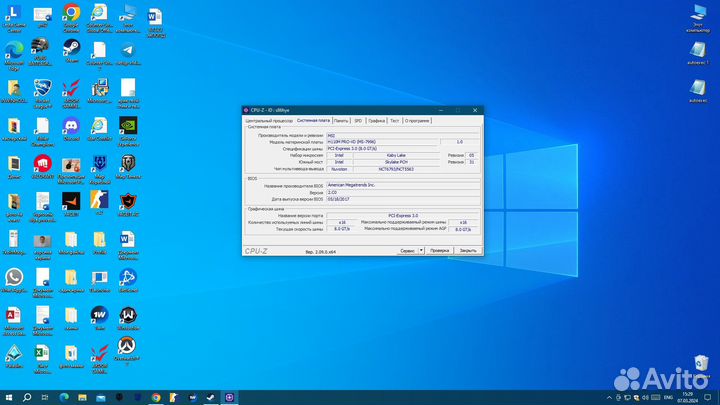Switch to the Центральный процессор tab in CPU-Z
This screenshot has height=405, width=720.
click(269, 121)
